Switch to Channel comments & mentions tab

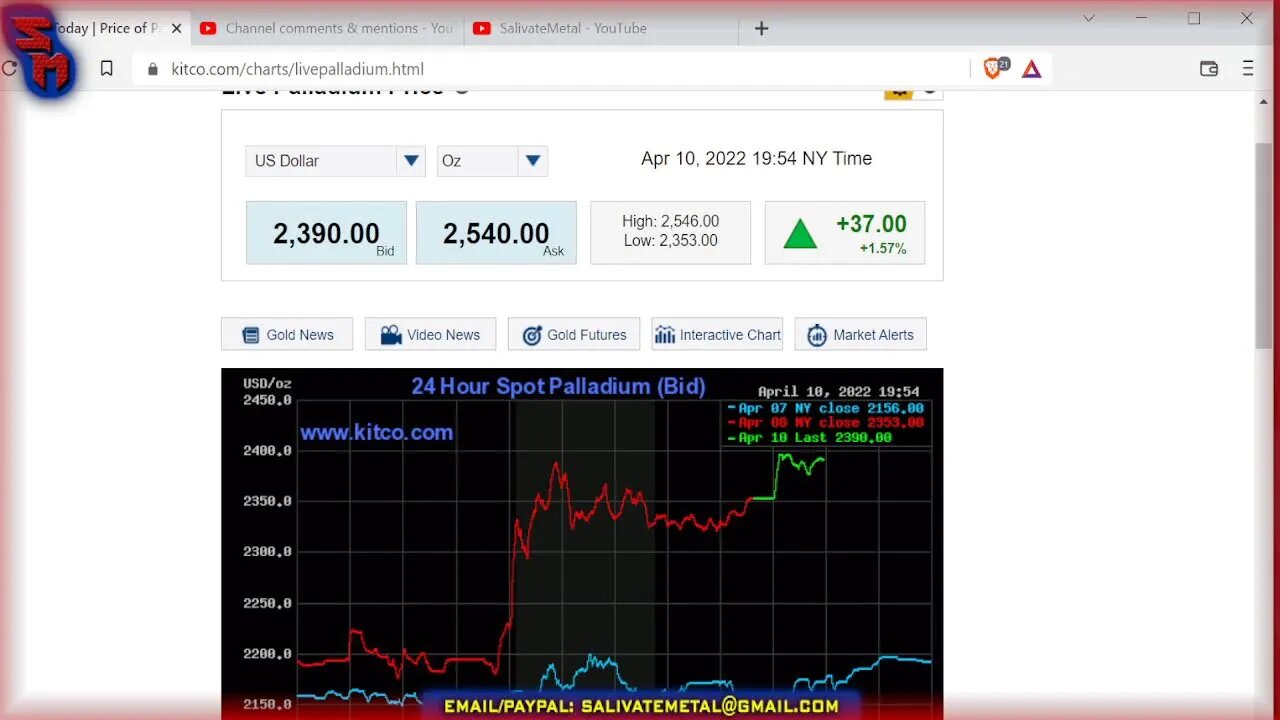(x=326, y=28)
